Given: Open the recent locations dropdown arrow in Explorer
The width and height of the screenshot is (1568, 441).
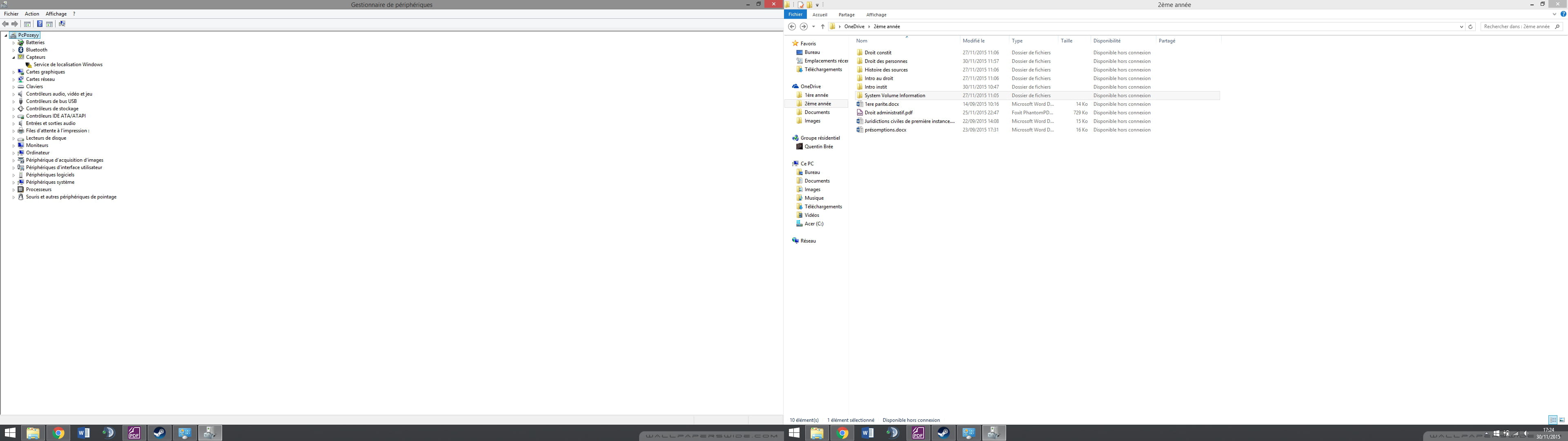Looking at the screenshot, I should click(813, 27).
